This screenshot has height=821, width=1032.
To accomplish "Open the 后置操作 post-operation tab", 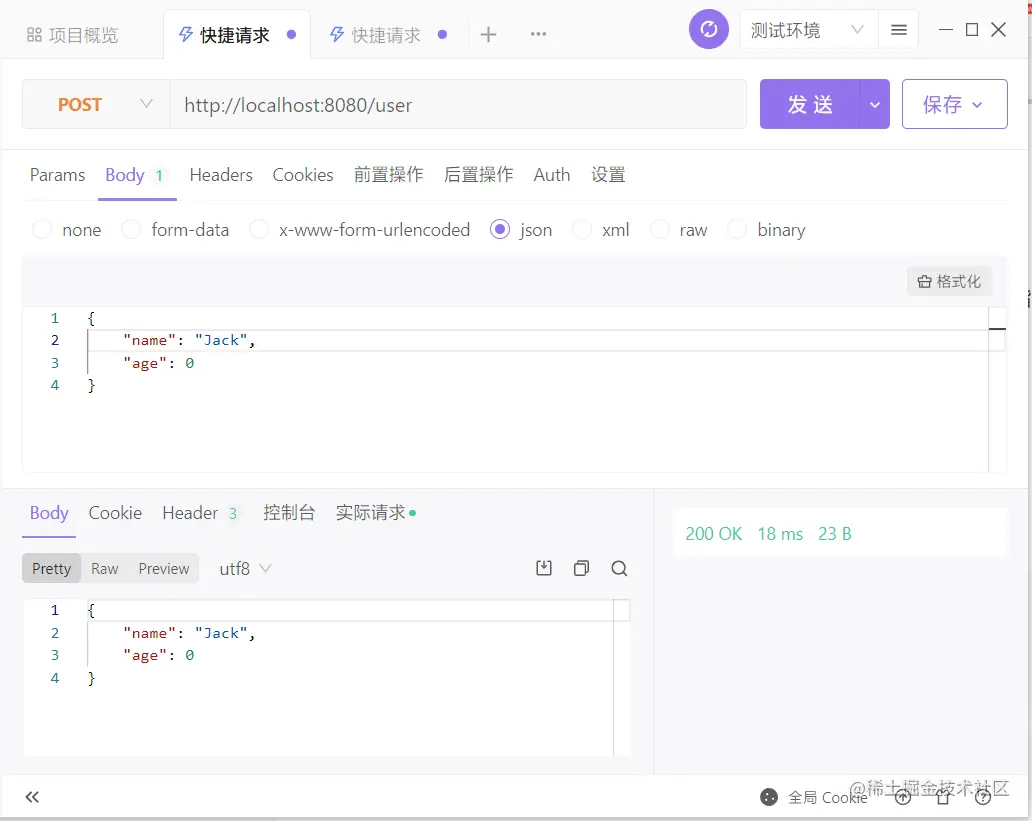I will coord(478,175).
